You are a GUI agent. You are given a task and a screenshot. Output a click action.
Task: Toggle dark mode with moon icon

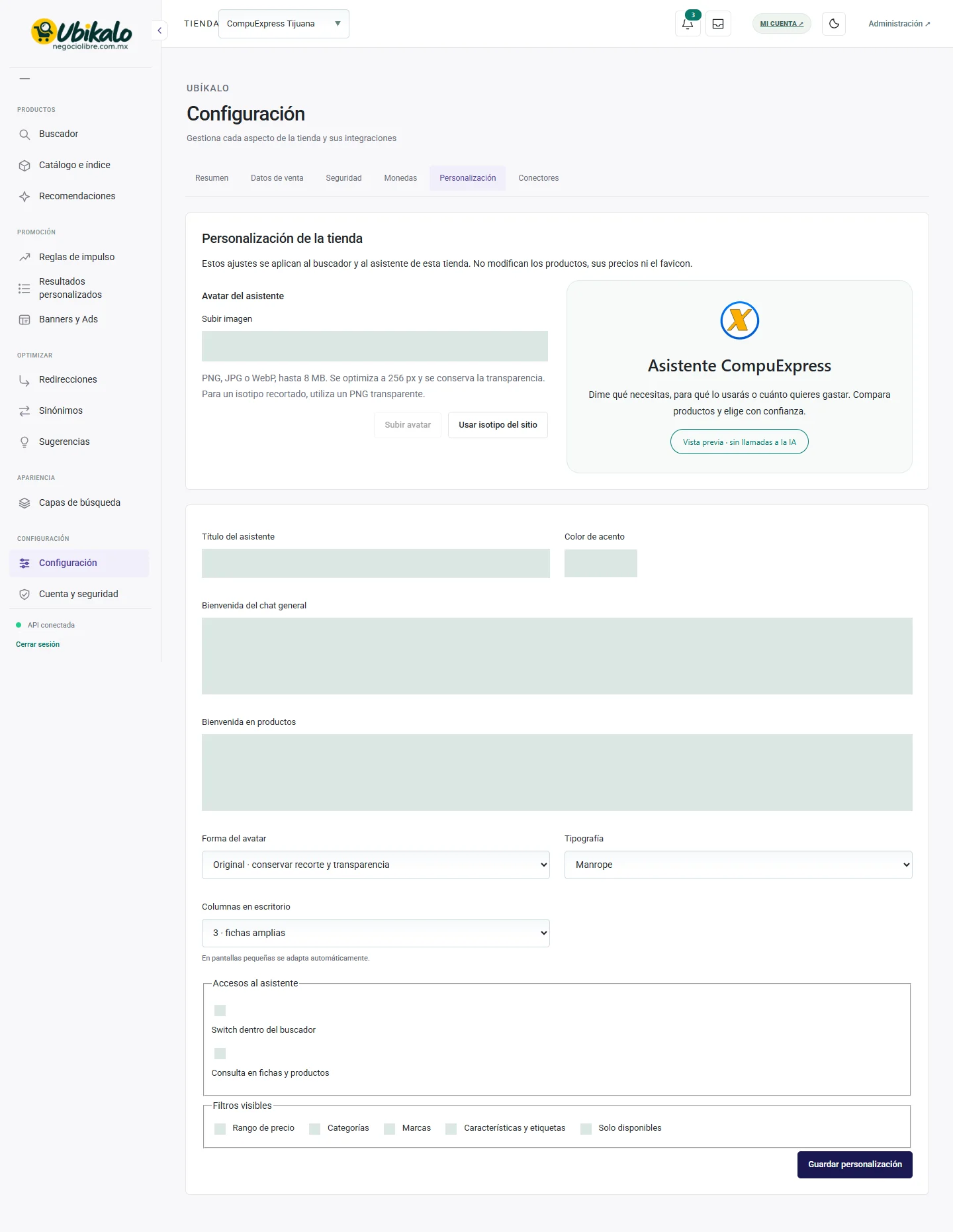834,24
